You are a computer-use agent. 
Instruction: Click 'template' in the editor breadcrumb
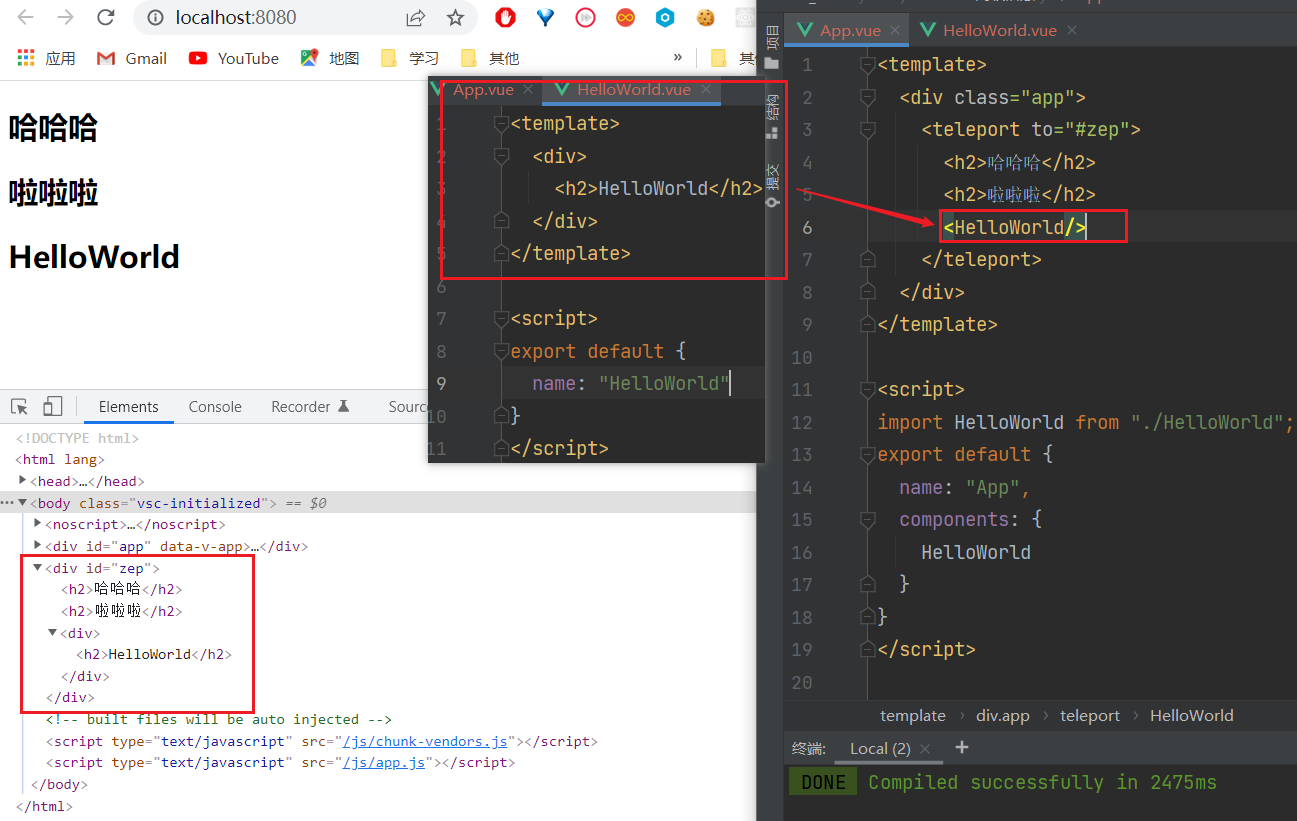click(913, 716)
